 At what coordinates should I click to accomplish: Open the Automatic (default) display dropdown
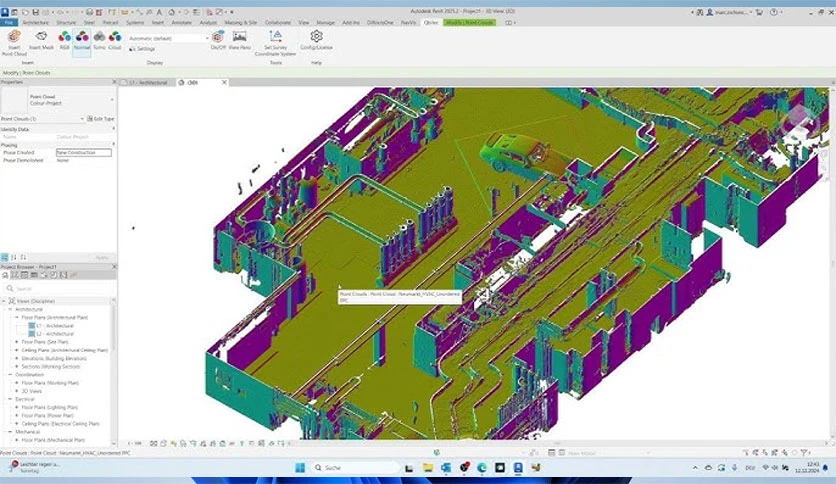pyautogui.click(x=168, y=38)
